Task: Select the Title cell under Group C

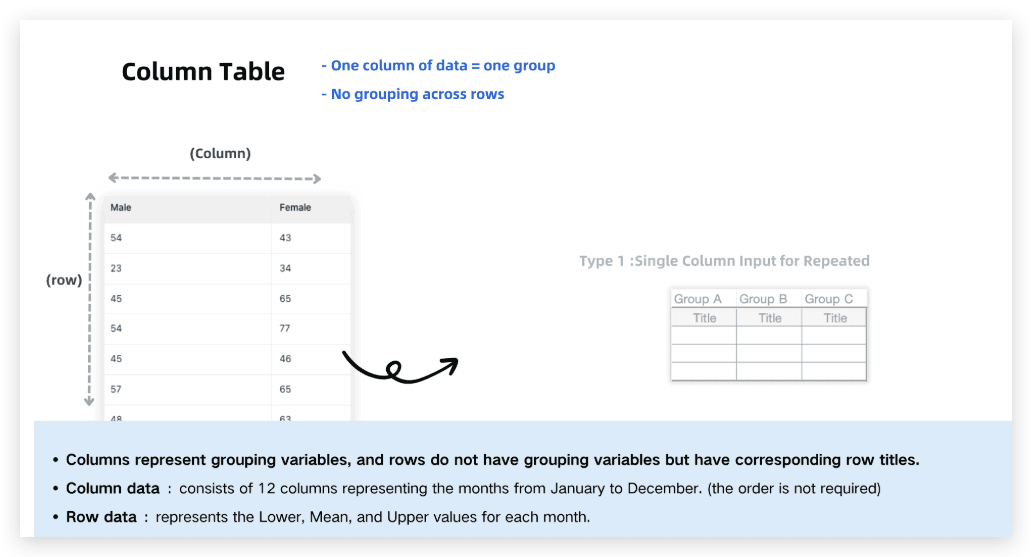Action: 834,318
